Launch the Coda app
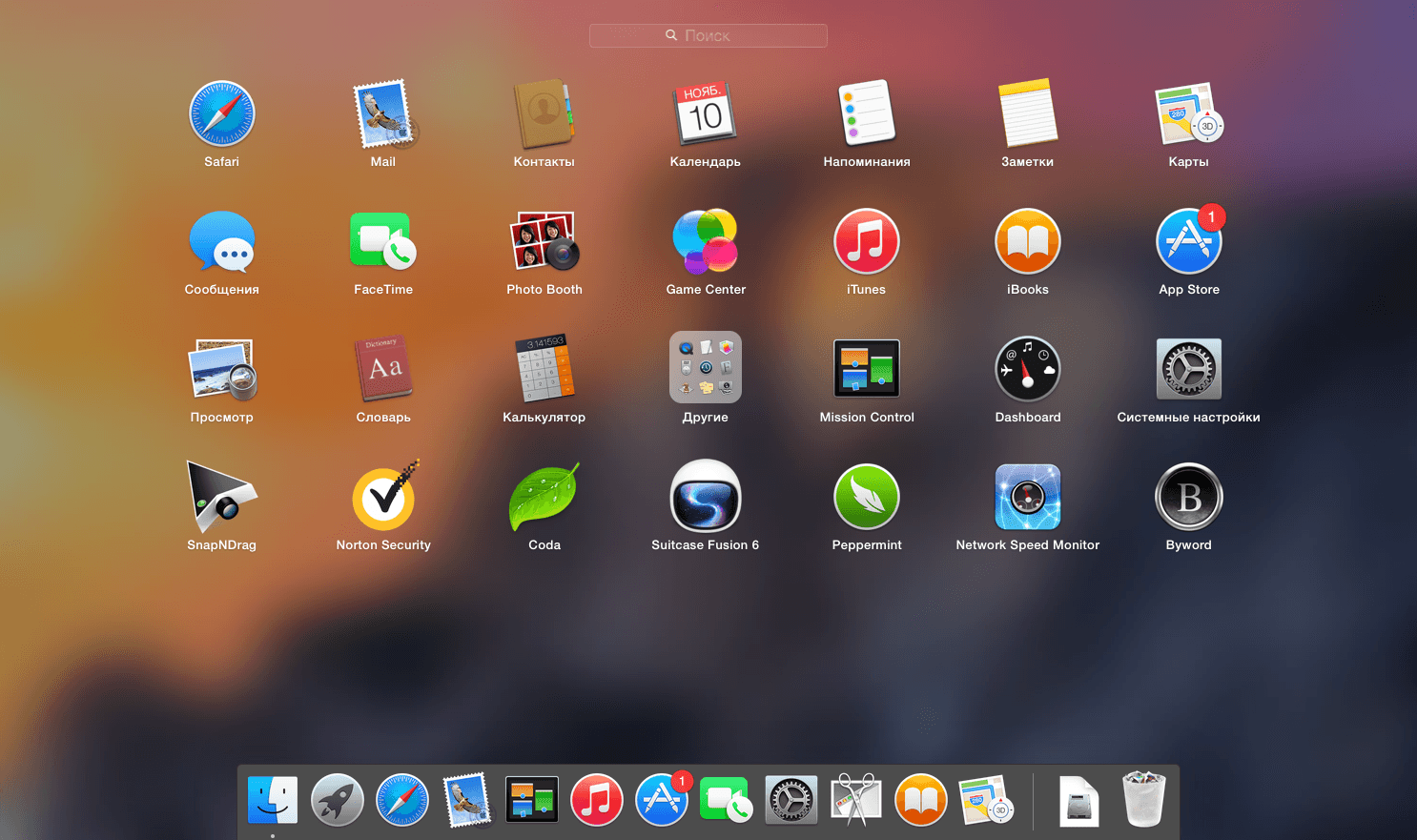Image resolution: width=1417 pixels, height=840 pixels. (x=544, y=497)
